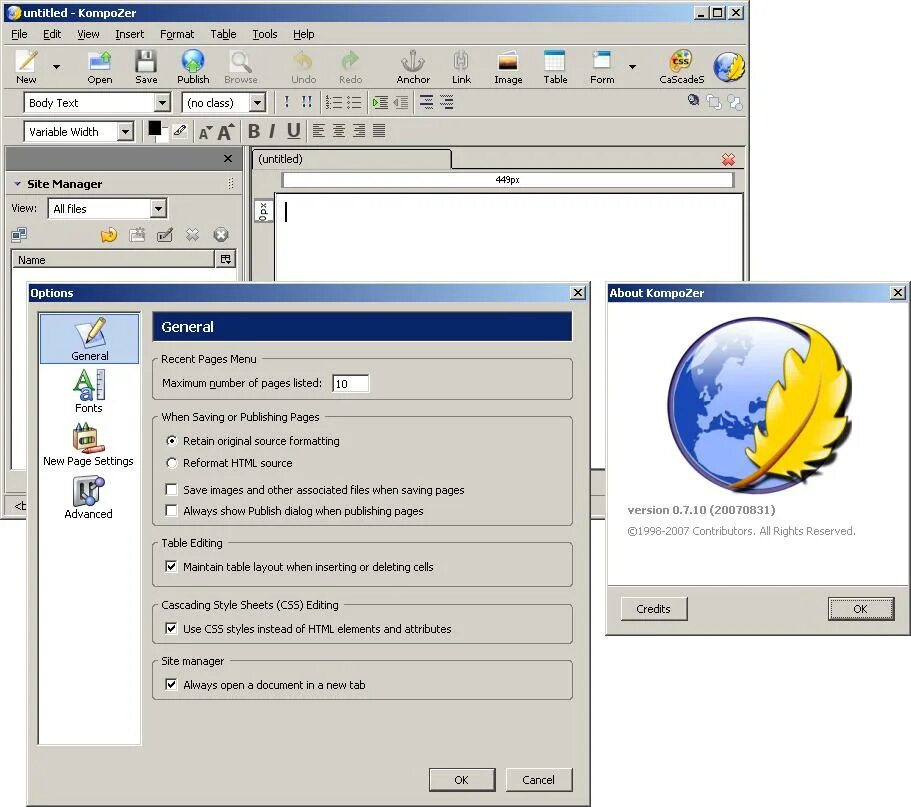Justify the text alignment
This screenshot has width=911, height=807.
379,131
